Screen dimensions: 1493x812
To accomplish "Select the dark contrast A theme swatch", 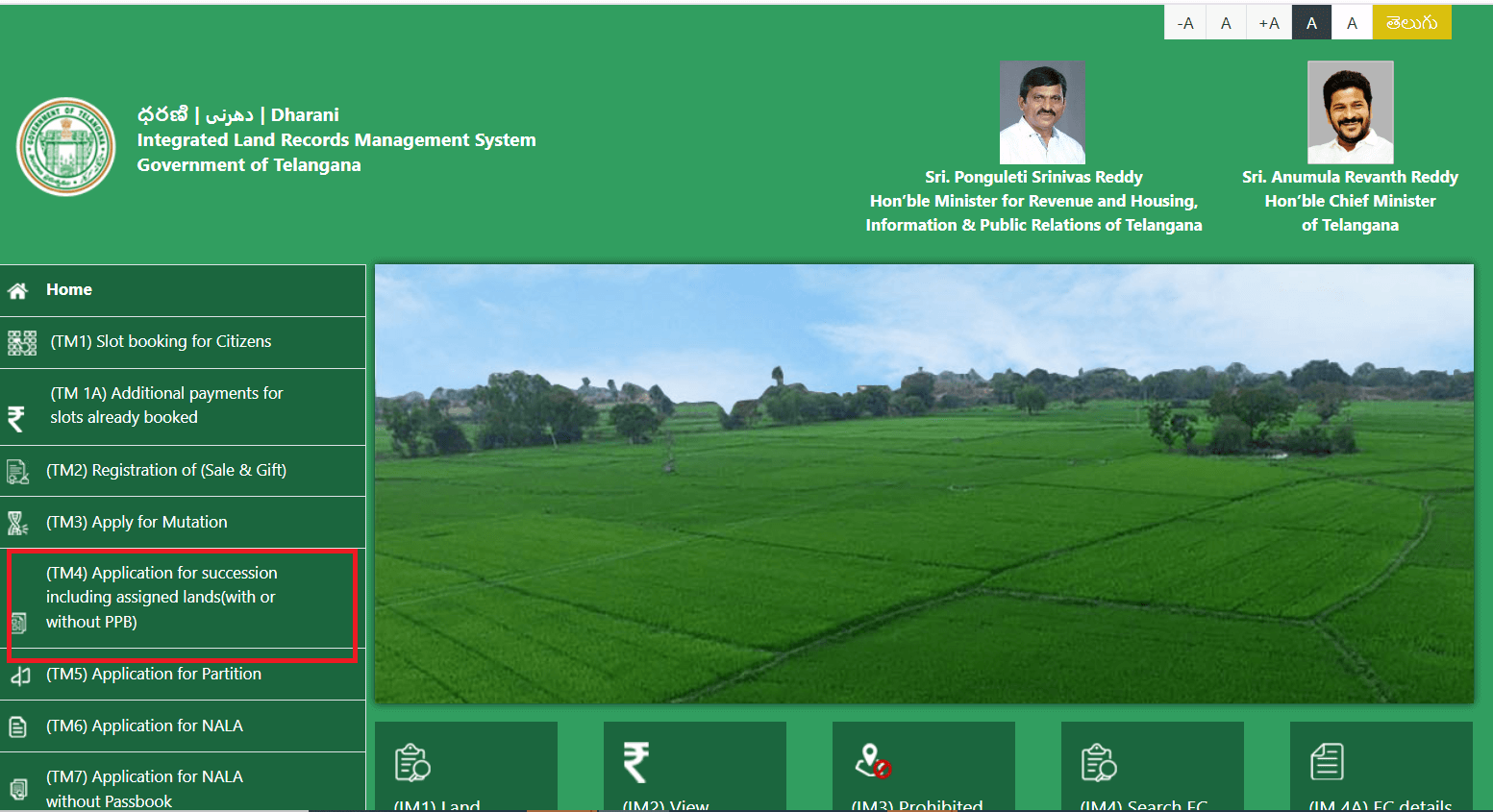I will (1311, 23).
